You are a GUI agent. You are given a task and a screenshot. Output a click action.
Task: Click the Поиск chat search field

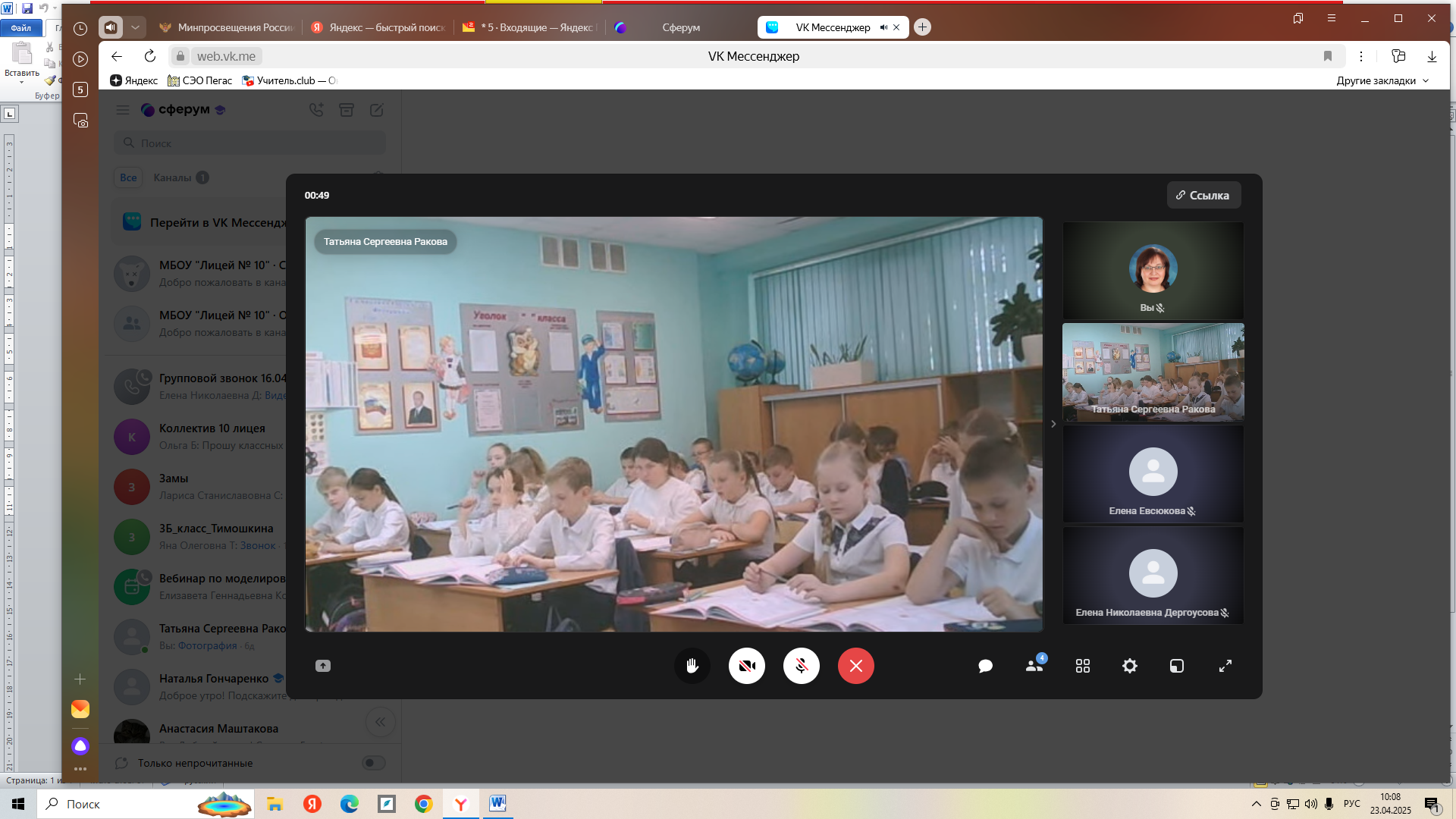click(x=250, y=143)
